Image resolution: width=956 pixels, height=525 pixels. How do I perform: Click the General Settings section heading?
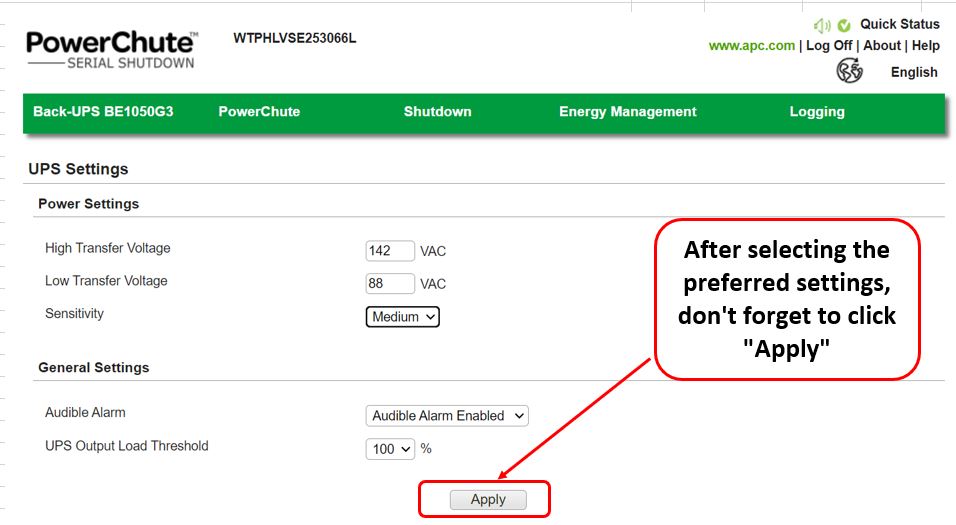pyautogui.click(x=93, y=368)
